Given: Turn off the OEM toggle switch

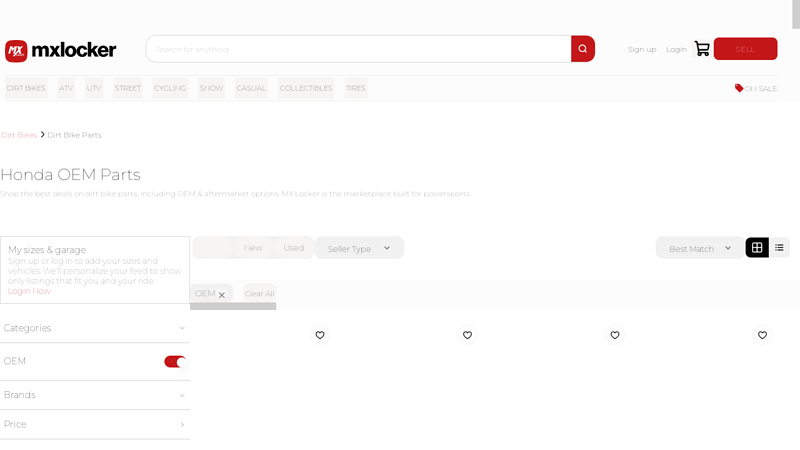Looking at the screenshot, I should 175,362.
